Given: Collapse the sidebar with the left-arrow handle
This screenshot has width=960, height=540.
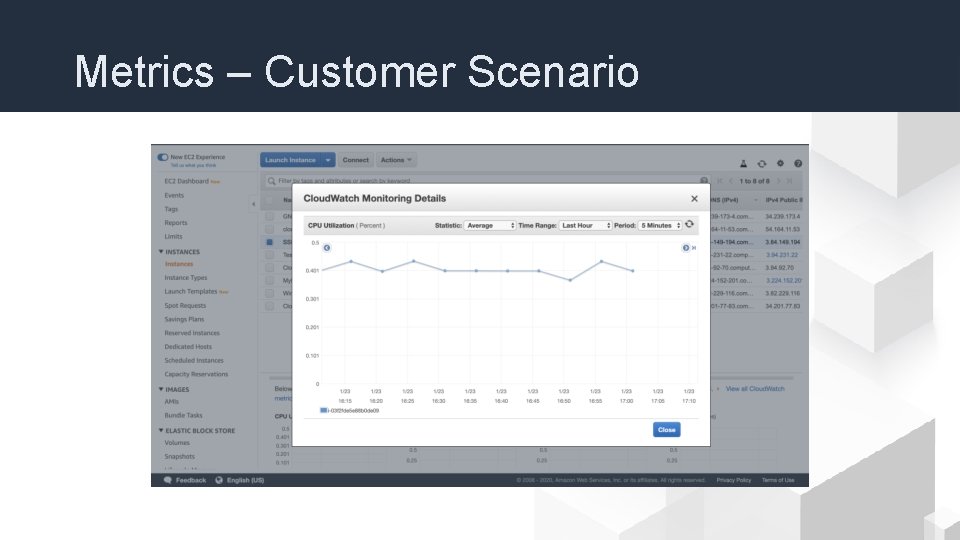Looking at the screenshot, I should pyautogui.click(x=253, y=204).
